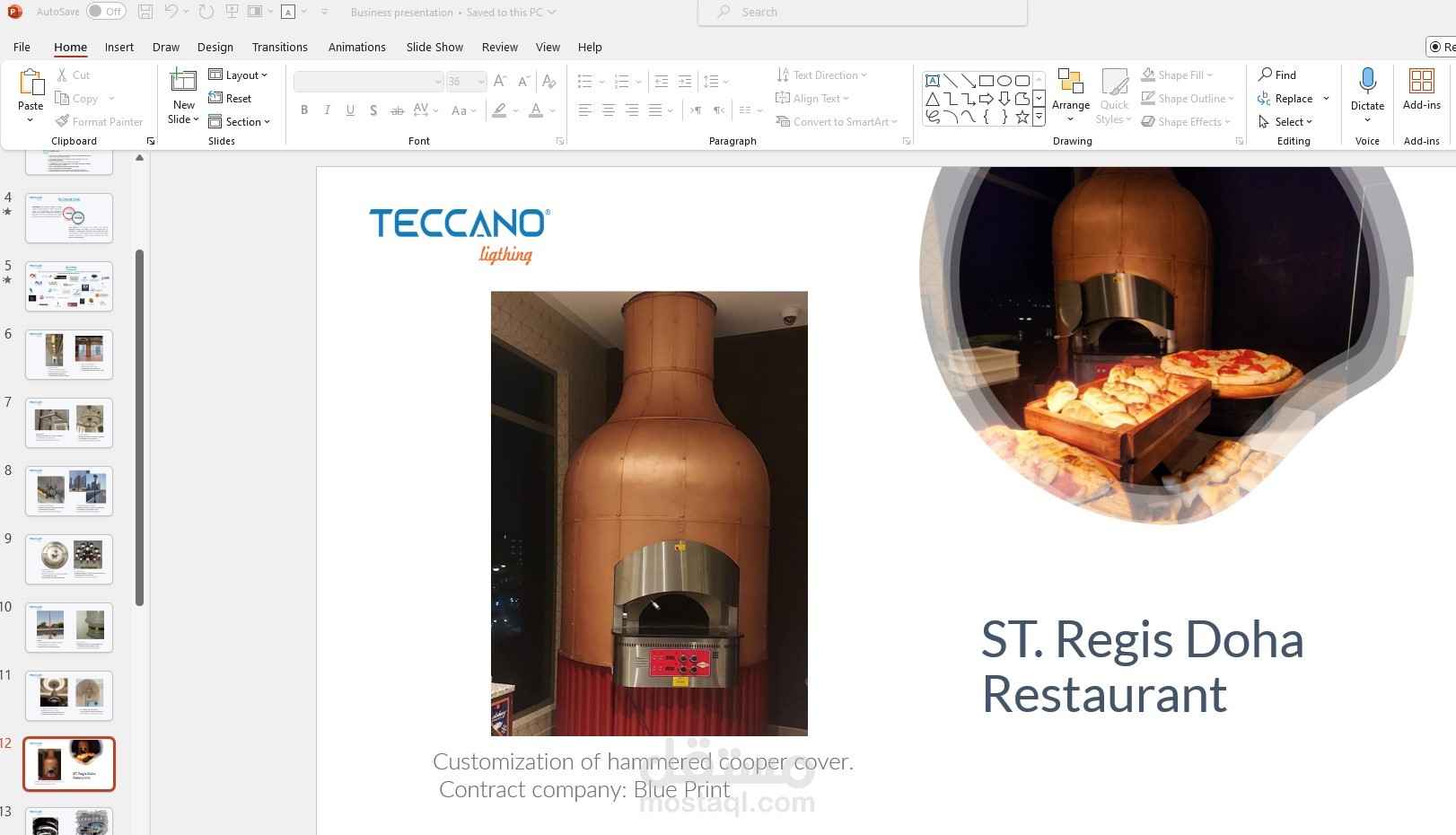Decrease list indent level icon
Image resolution: width=1456 pixels, height=835 pixels.
tap(662, 82)
